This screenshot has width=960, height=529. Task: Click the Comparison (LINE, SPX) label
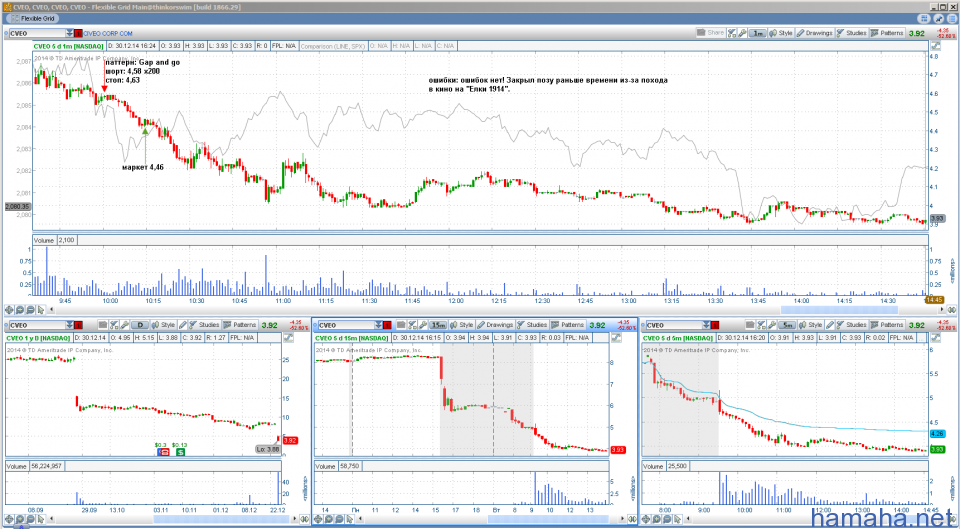[332, 46]
